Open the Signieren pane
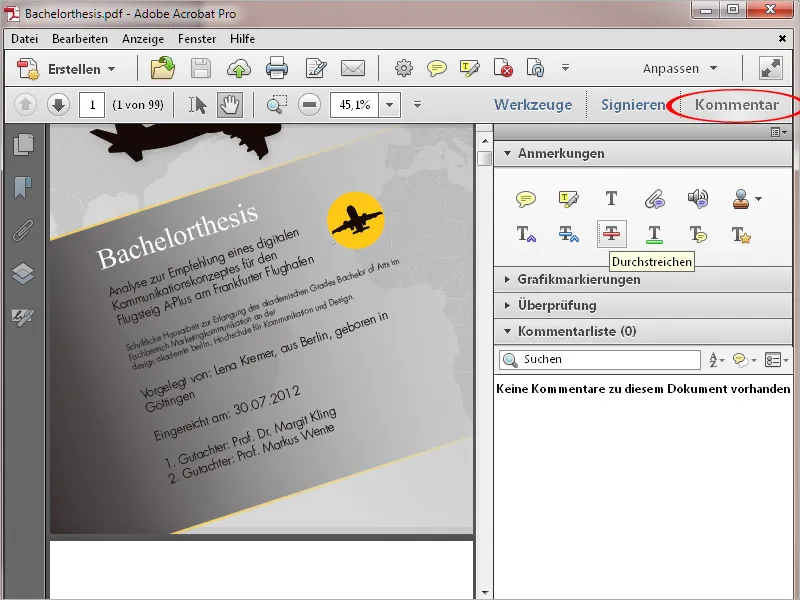800x600 pixels. pos(633,105)
